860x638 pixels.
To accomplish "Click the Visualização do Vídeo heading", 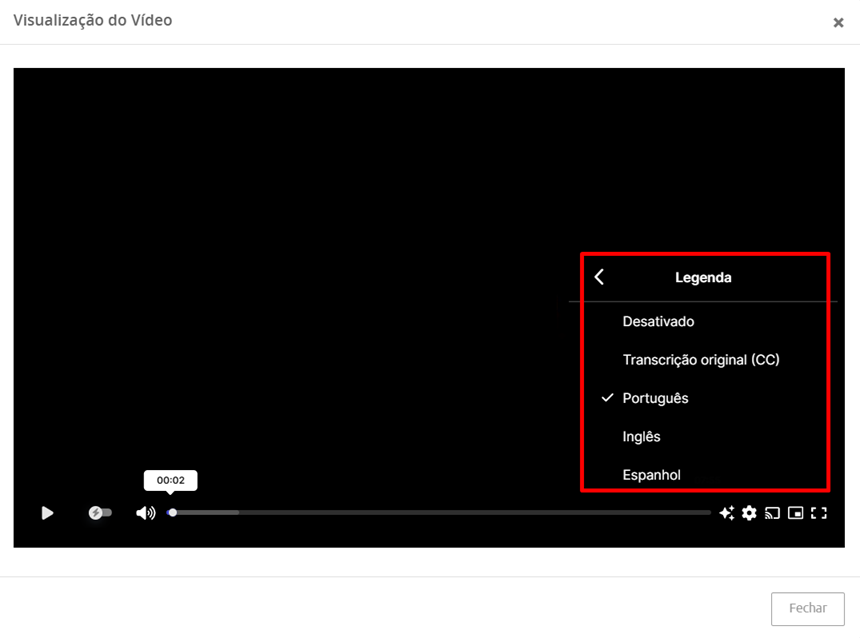I will [93, 20].
